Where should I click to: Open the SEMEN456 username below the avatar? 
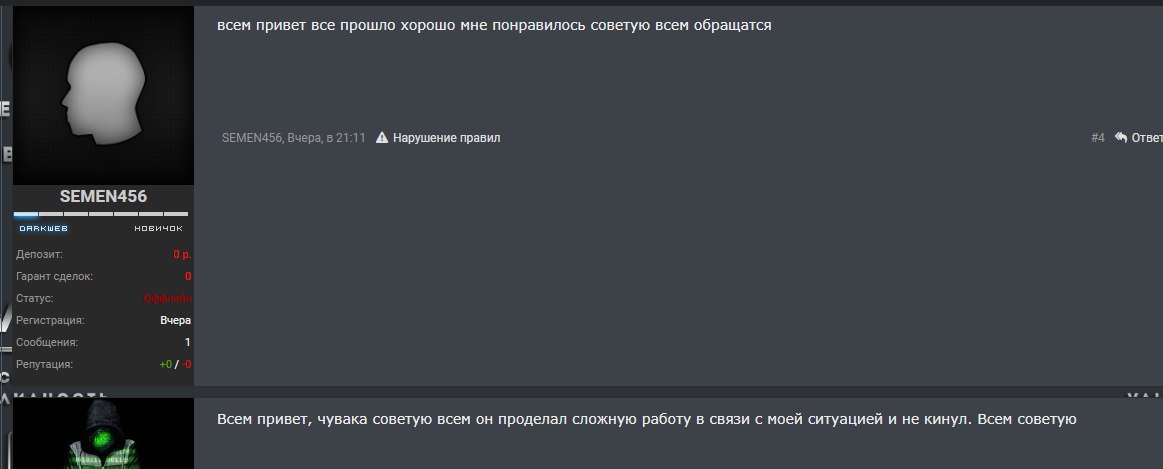104,197
